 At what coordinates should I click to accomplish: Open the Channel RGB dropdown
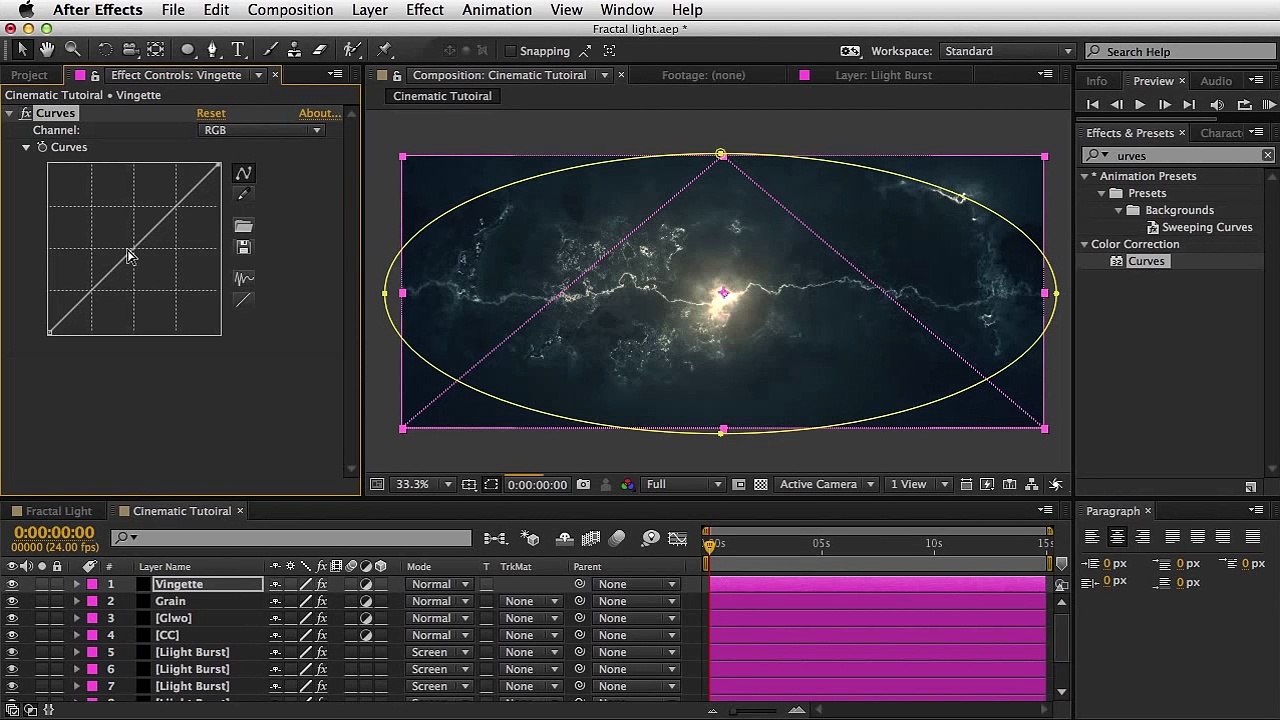click(262, 130)
